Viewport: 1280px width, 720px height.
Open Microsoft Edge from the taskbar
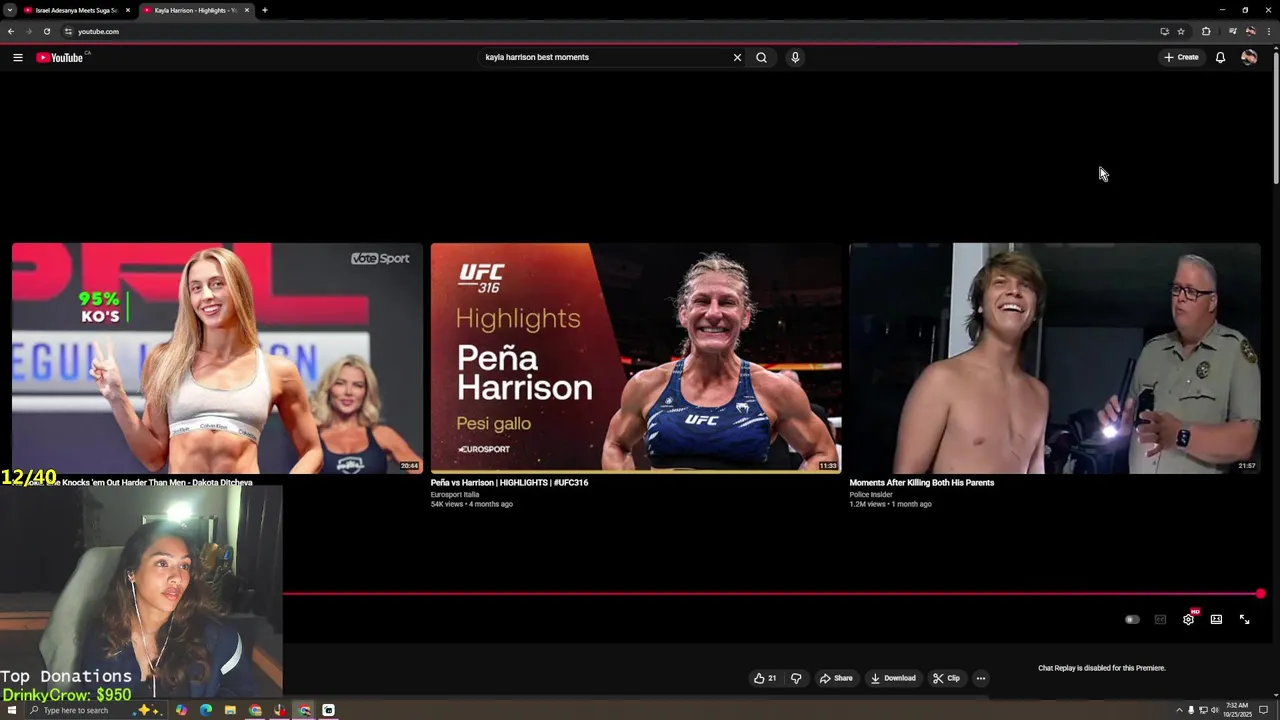tap(206, 710)
